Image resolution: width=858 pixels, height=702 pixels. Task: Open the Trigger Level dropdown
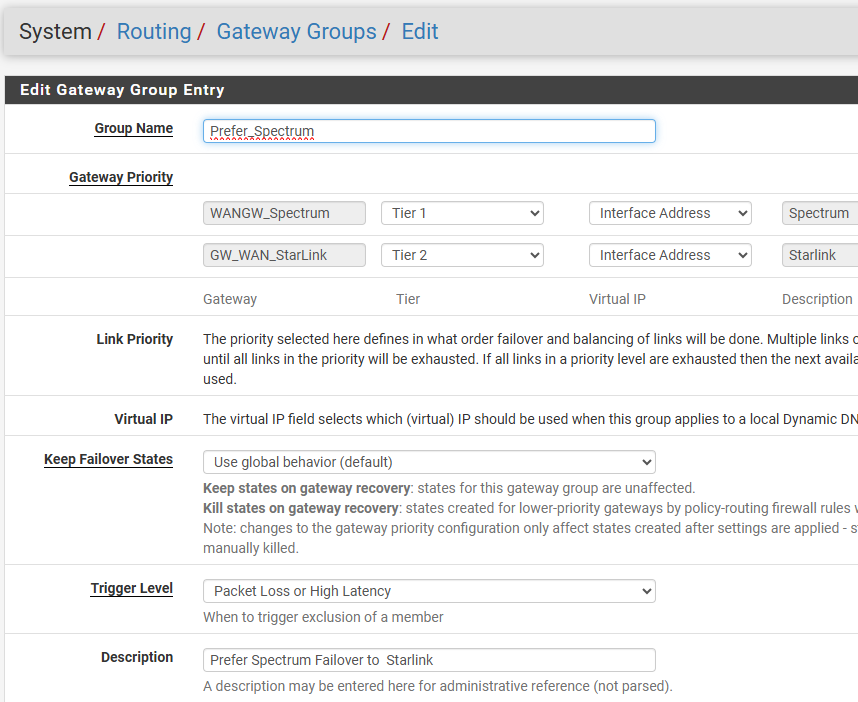(429, 591)
